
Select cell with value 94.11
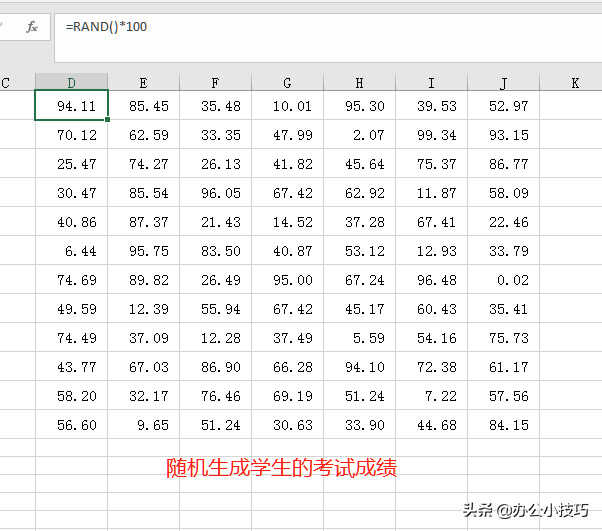[71, 105]
